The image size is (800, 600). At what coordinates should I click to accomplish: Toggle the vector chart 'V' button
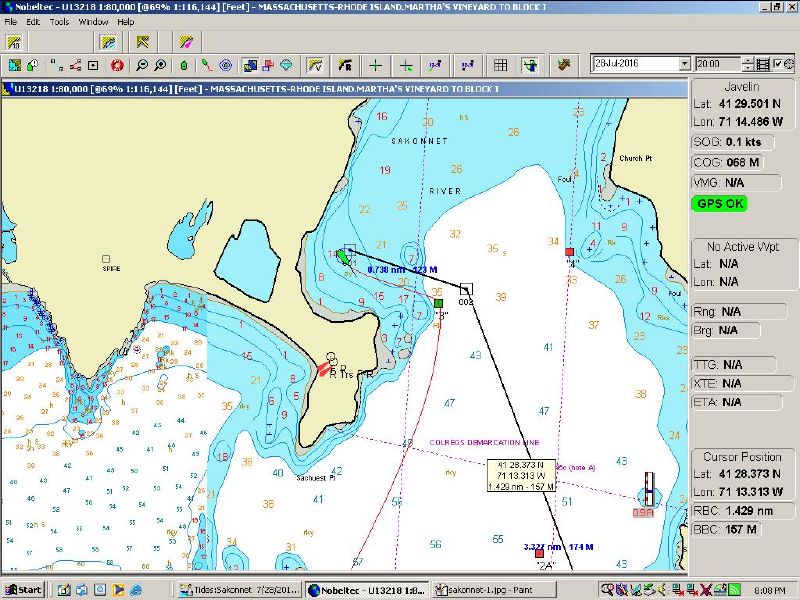315,65
